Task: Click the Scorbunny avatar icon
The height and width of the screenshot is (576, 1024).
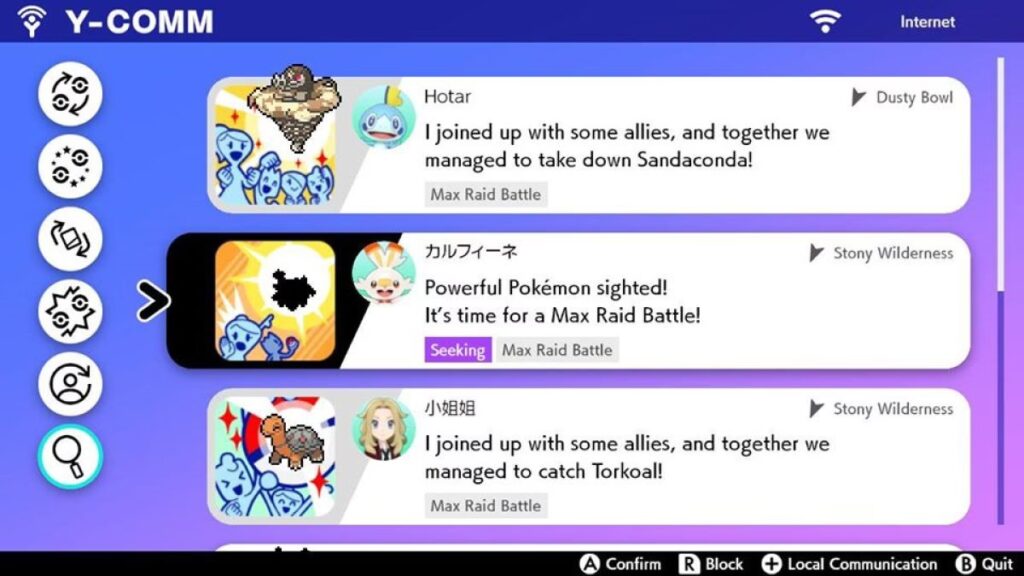Action: click(383, 273)
